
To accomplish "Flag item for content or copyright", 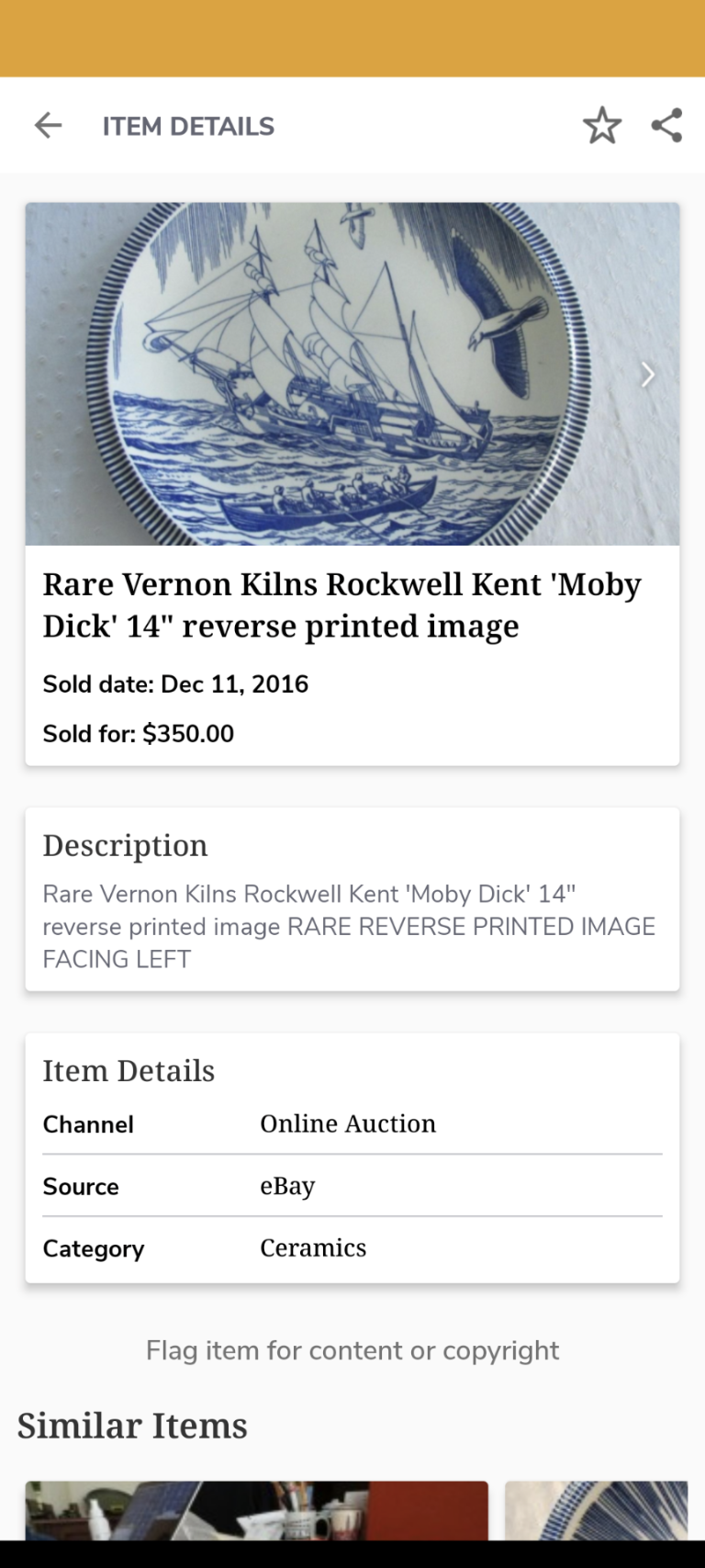I will (352, 1350).
